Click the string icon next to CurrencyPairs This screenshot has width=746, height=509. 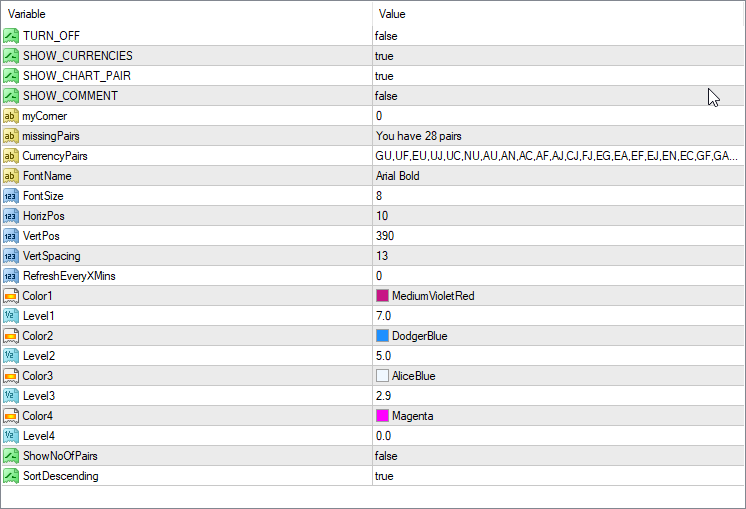(x=11, y=156)
